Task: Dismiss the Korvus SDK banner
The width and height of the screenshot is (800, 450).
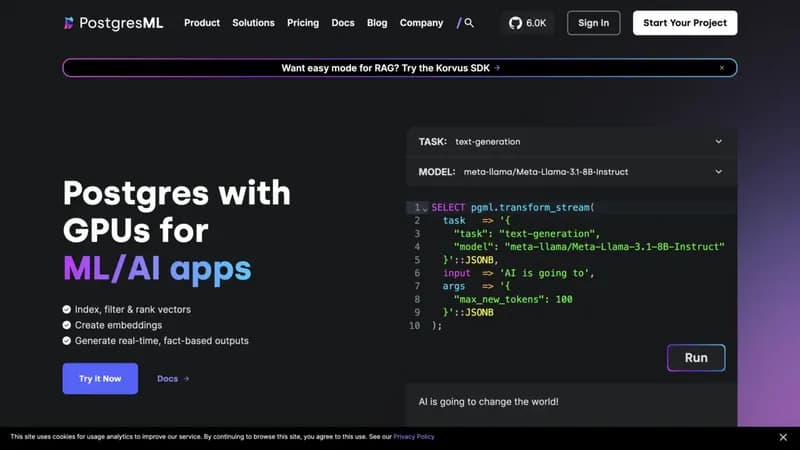Action: click(721, 68)
